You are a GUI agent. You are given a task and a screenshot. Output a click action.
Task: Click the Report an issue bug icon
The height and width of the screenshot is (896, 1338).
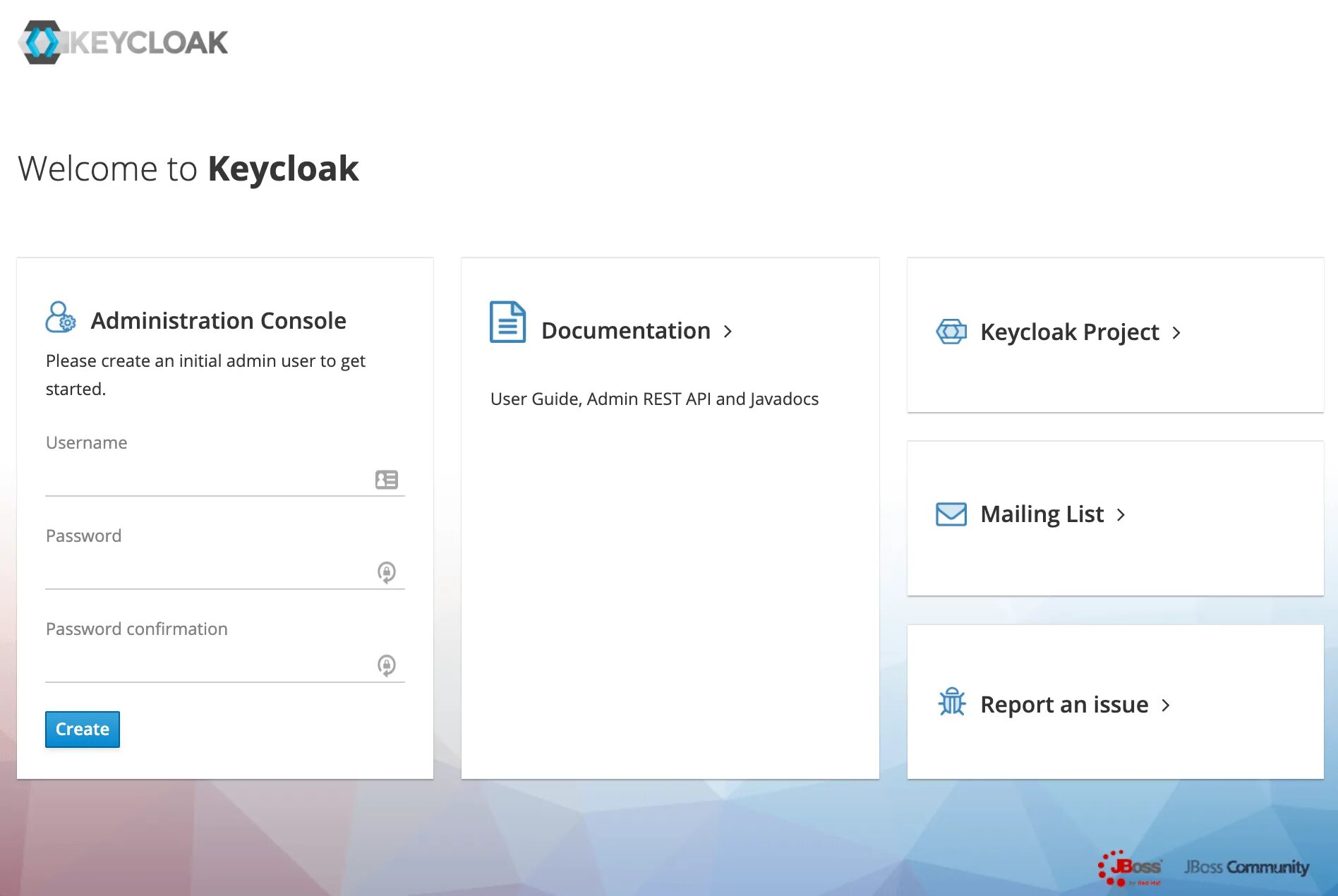951,702
